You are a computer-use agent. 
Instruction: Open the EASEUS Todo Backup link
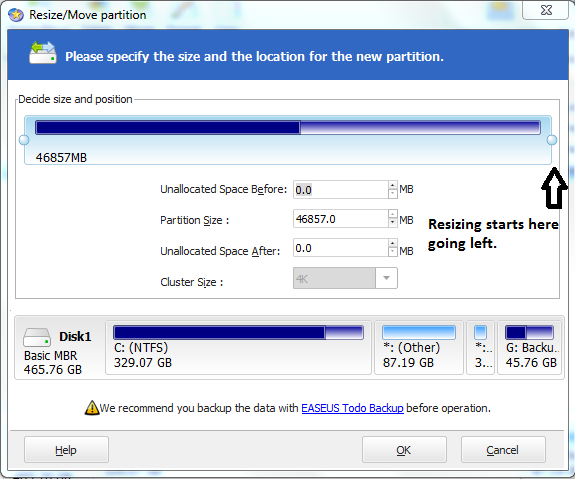click(x=352, y=408)
